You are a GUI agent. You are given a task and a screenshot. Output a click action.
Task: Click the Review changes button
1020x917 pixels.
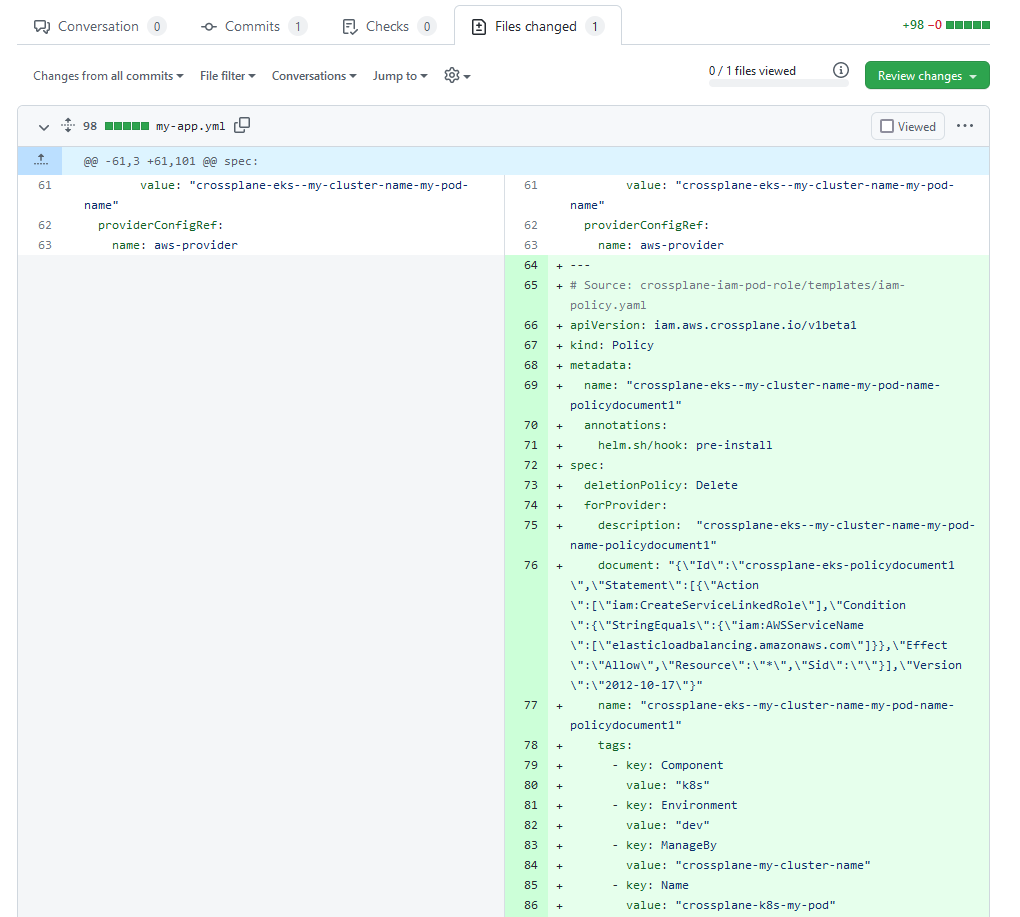click(x=926, y=76)
